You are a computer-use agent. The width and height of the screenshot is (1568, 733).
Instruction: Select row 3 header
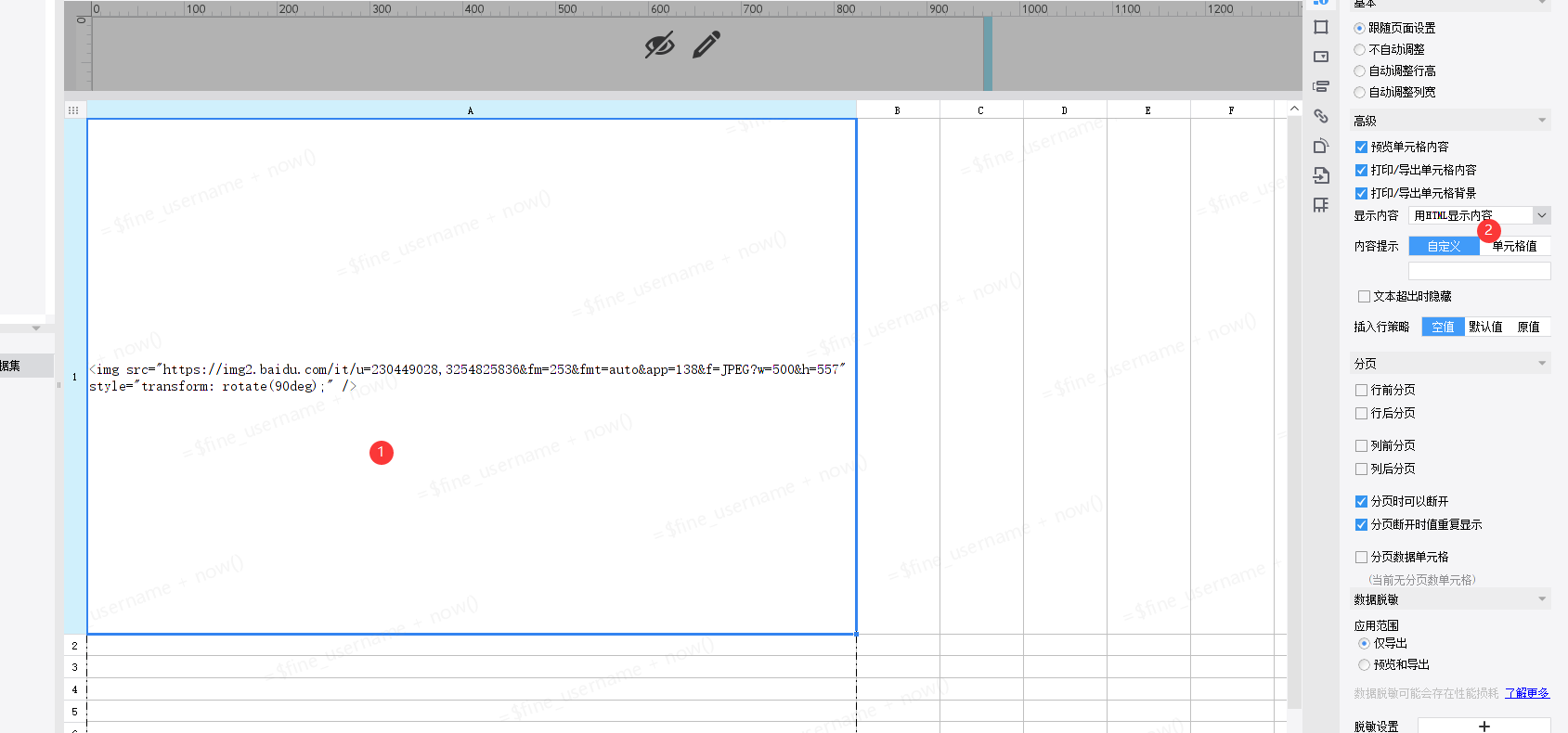coord(75,667)
